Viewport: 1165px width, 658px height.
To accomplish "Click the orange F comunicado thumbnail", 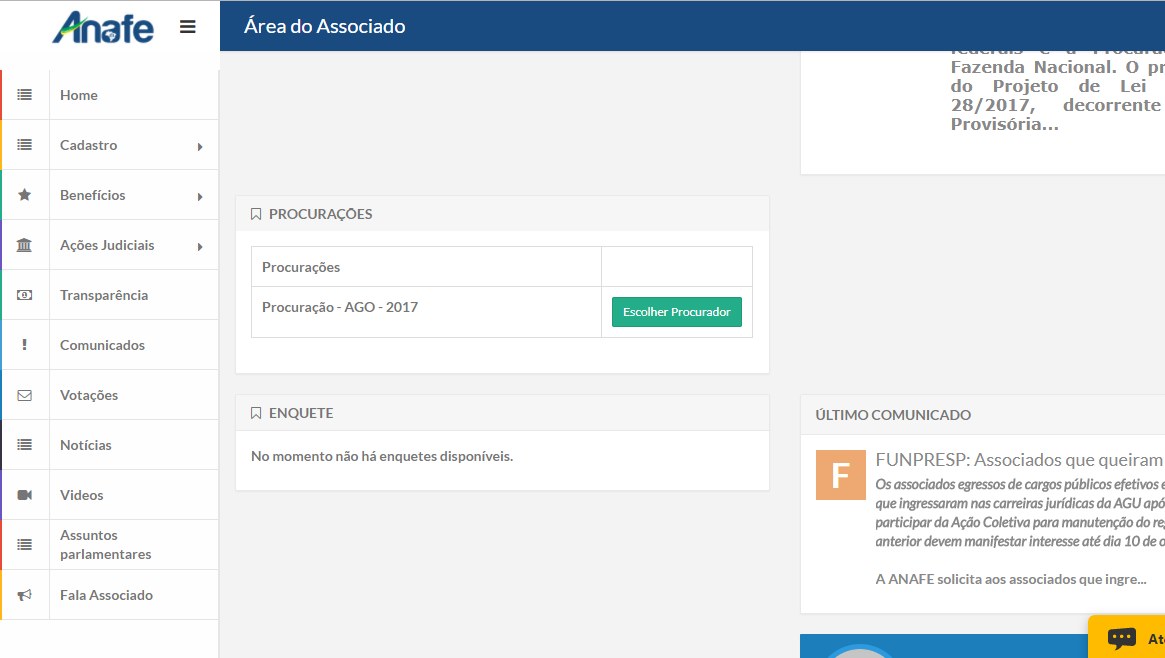I will pyautogui.click(x=840, y=475).
